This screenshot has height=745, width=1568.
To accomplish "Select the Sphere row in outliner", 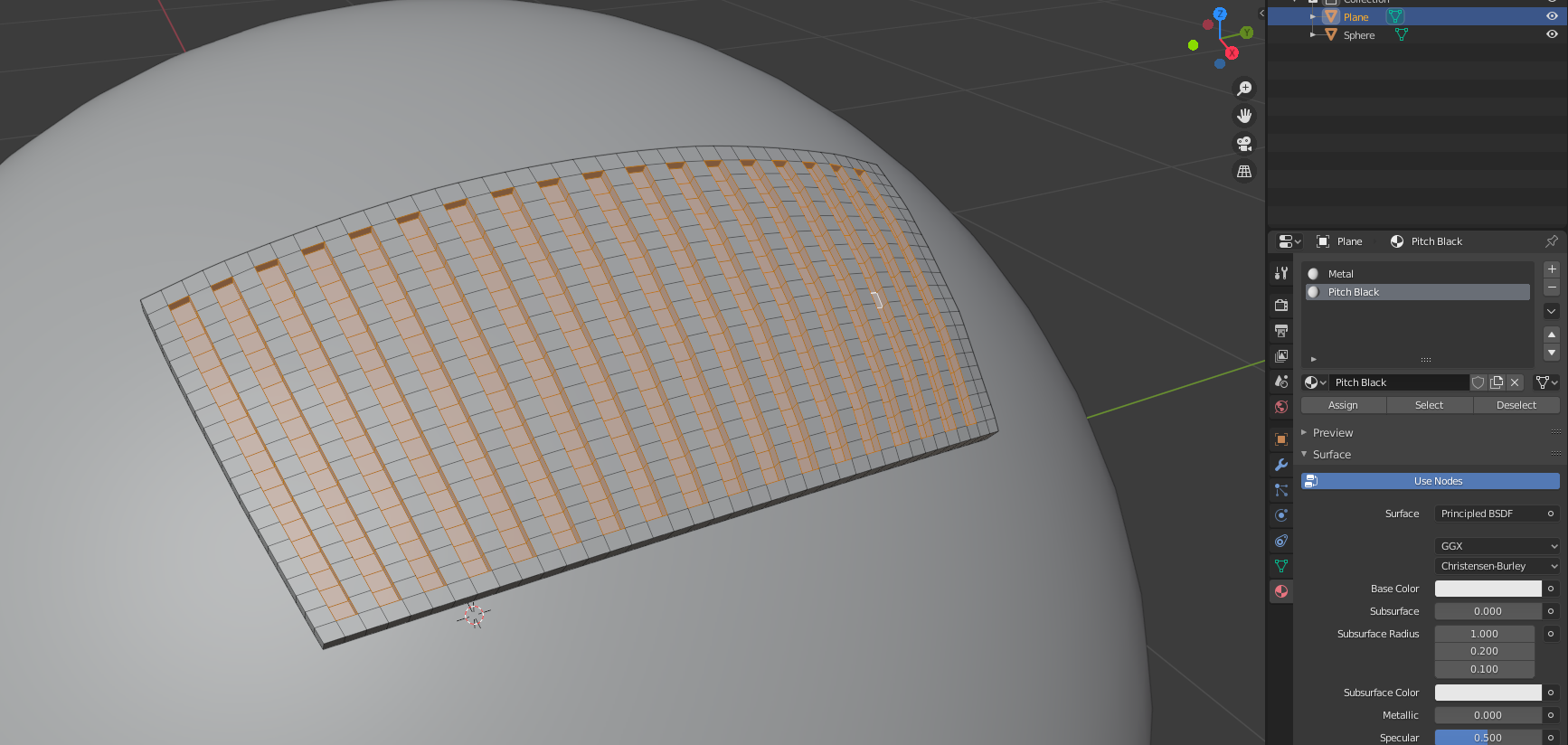I will [1417, 34].
